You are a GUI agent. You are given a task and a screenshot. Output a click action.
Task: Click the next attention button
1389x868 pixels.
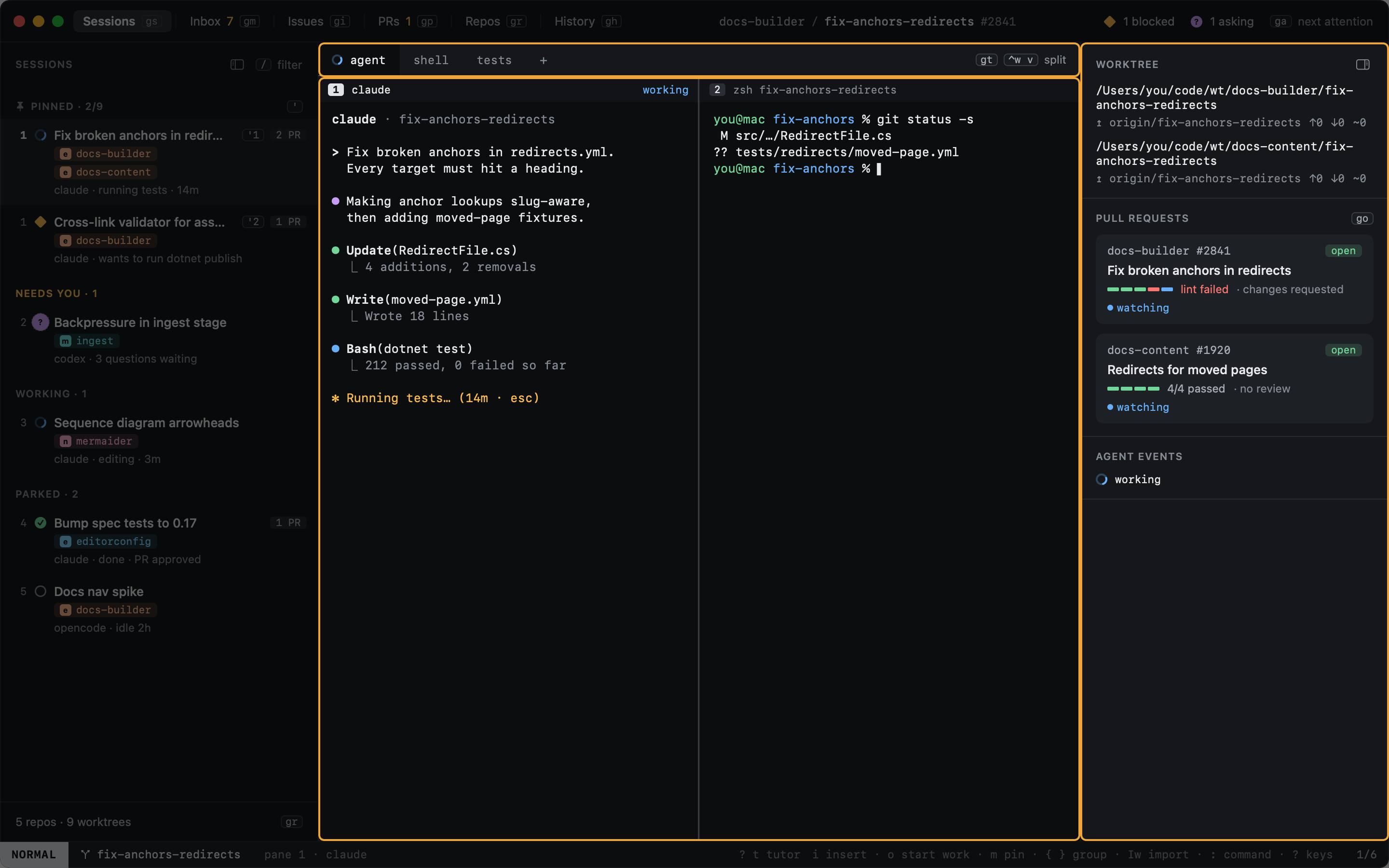[x=1321, y=21]
